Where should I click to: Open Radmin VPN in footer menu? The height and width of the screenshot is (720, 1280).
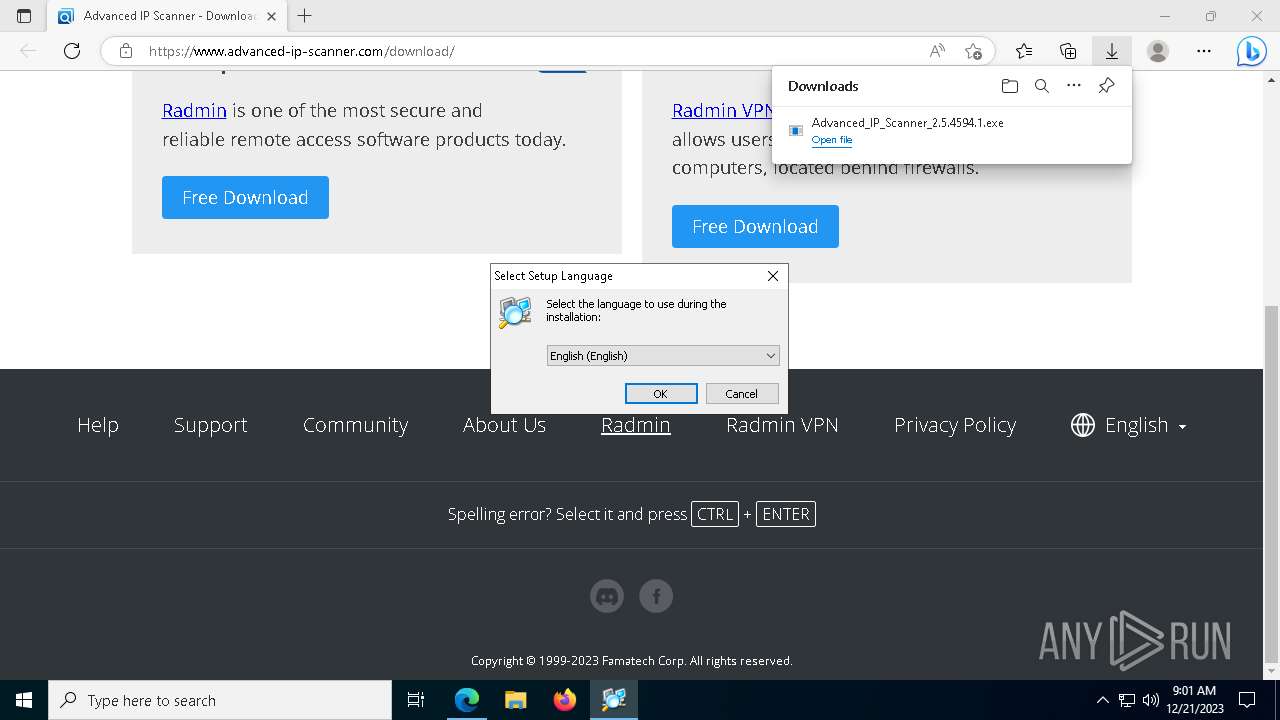(x=782, y=425)
